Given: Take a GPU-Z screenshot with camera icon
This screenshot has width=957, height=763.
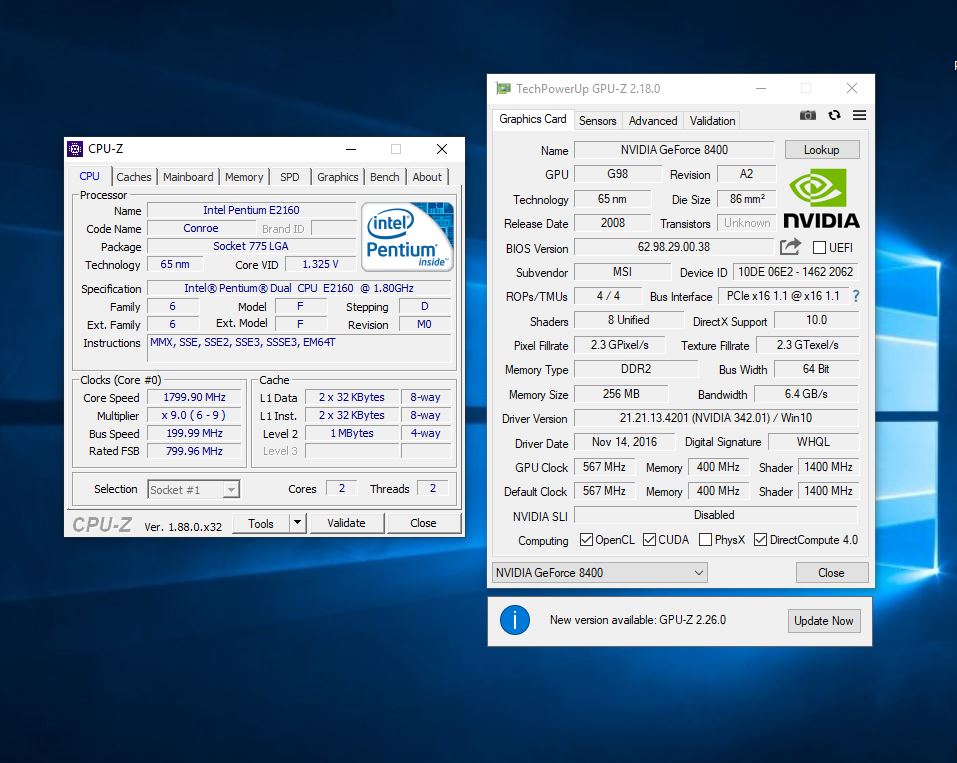Looking at the screenshot, I should [807, 115].
